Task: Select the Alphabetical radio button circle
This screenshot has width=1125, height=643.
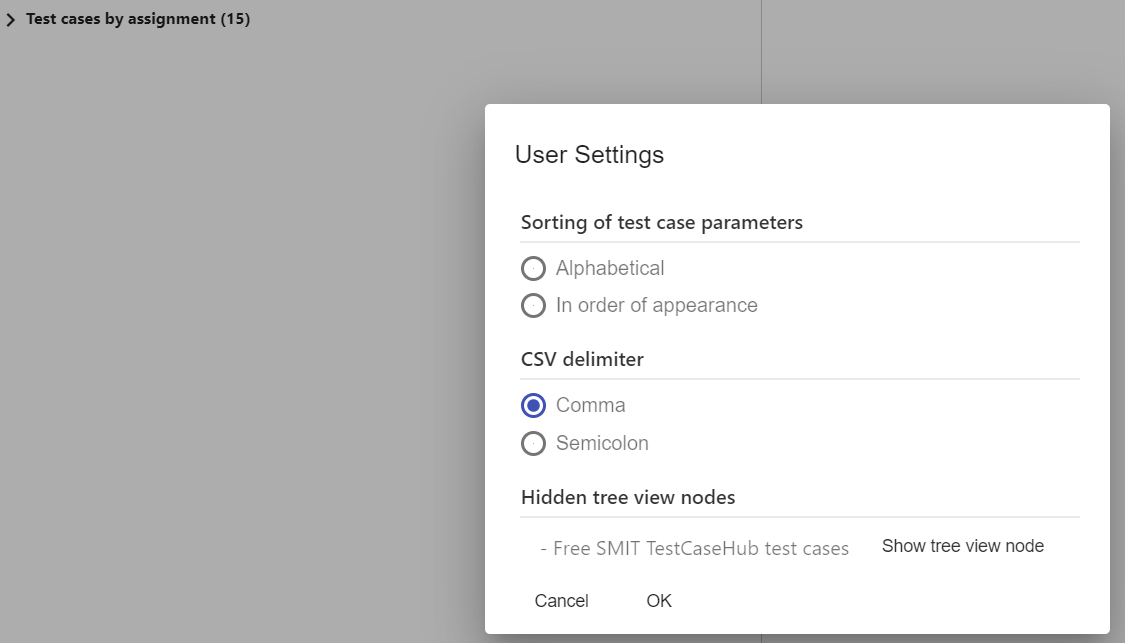Action: pyautogui.click(x=534, y=268)
